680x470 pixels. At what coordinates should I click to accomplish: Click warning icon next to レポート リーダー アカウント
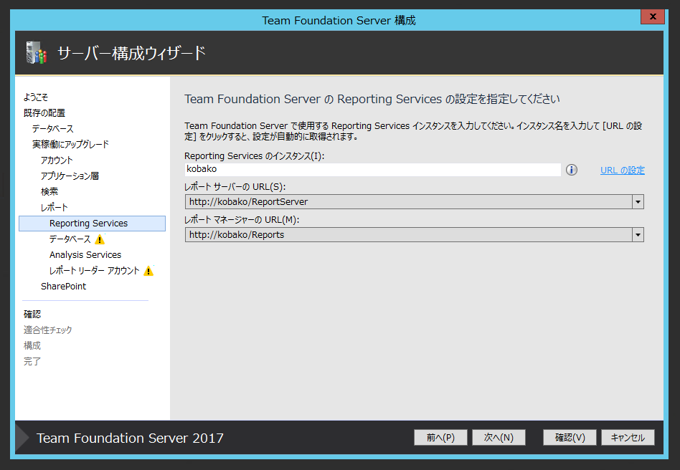pos(149,271)
